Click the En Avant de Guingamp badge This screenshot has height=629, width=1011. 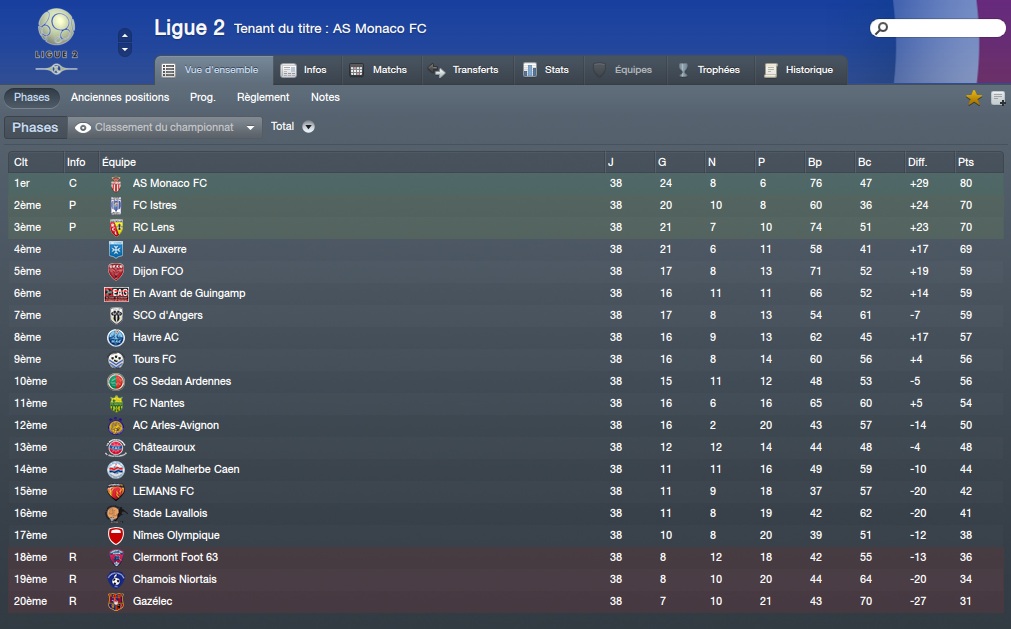click(116, 294)
